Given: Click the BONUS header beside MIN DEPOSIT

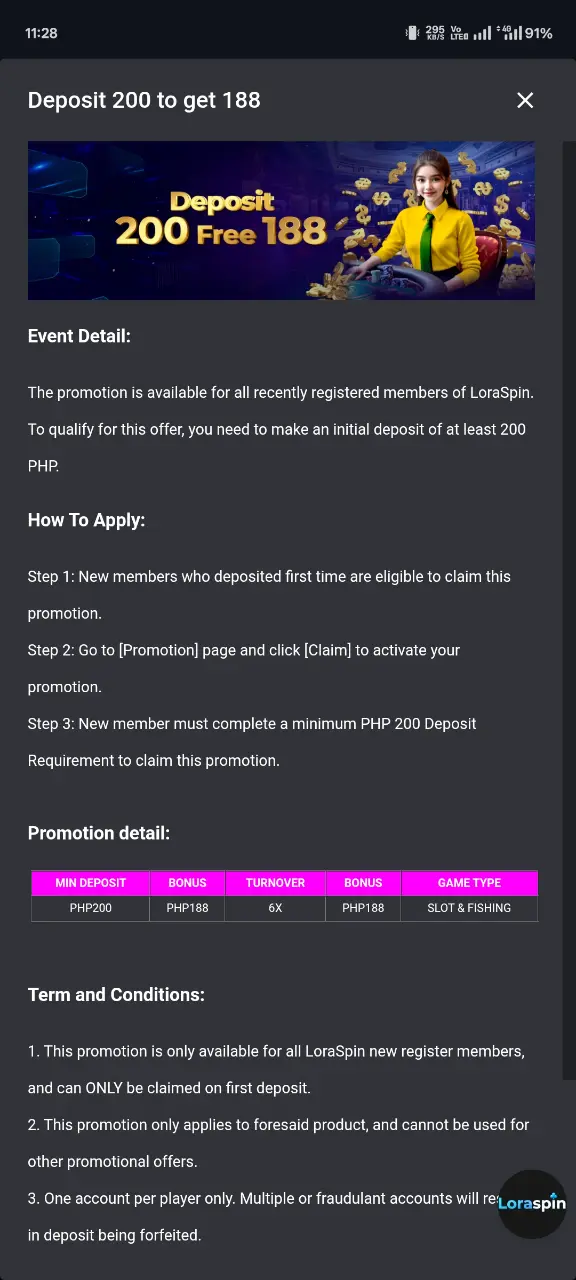Looking at the screenshot, I should [187, 883].
